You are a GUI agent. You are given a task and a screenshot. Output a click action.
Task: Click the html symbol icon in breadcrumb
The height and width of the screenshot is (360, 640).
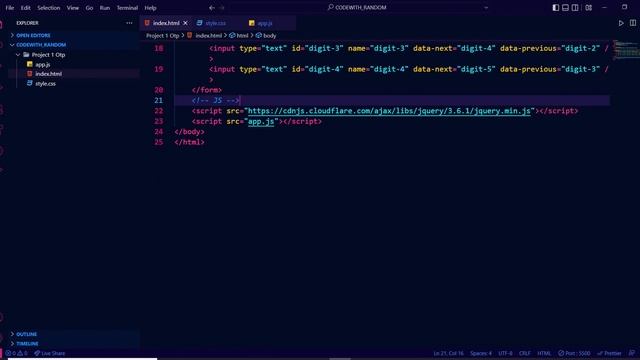coord(232,36)
